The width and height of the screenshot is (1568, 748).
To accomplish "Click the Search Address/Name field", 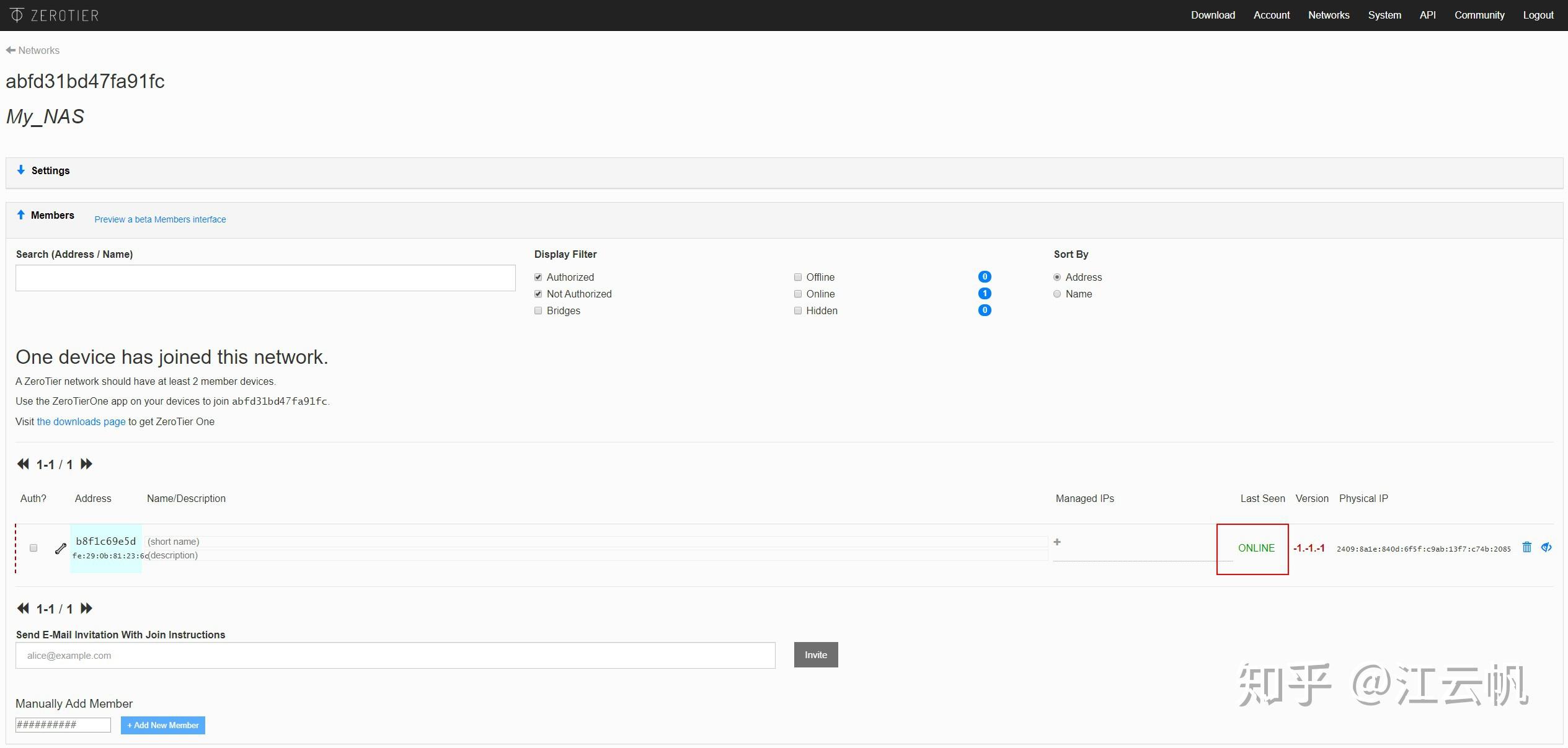I will click(x=265, y=278).
